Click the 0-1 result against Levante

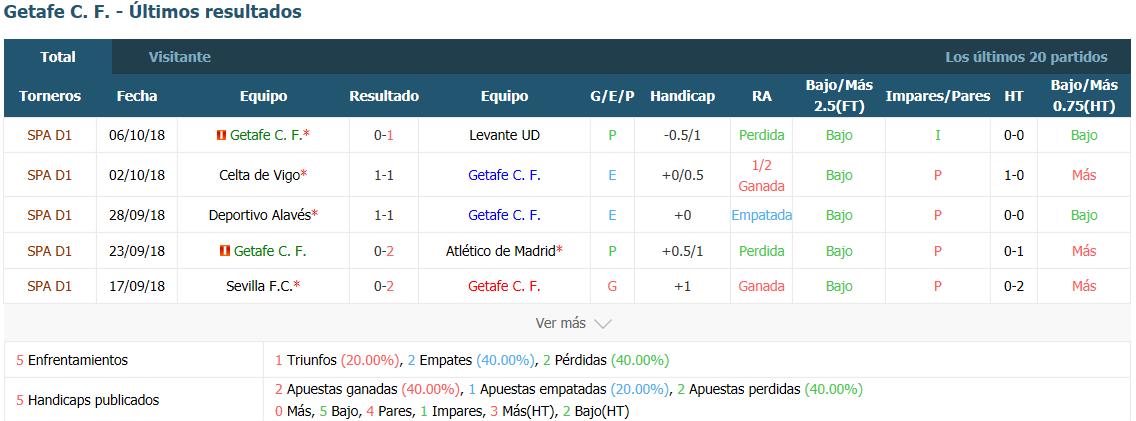click(384, 136)
